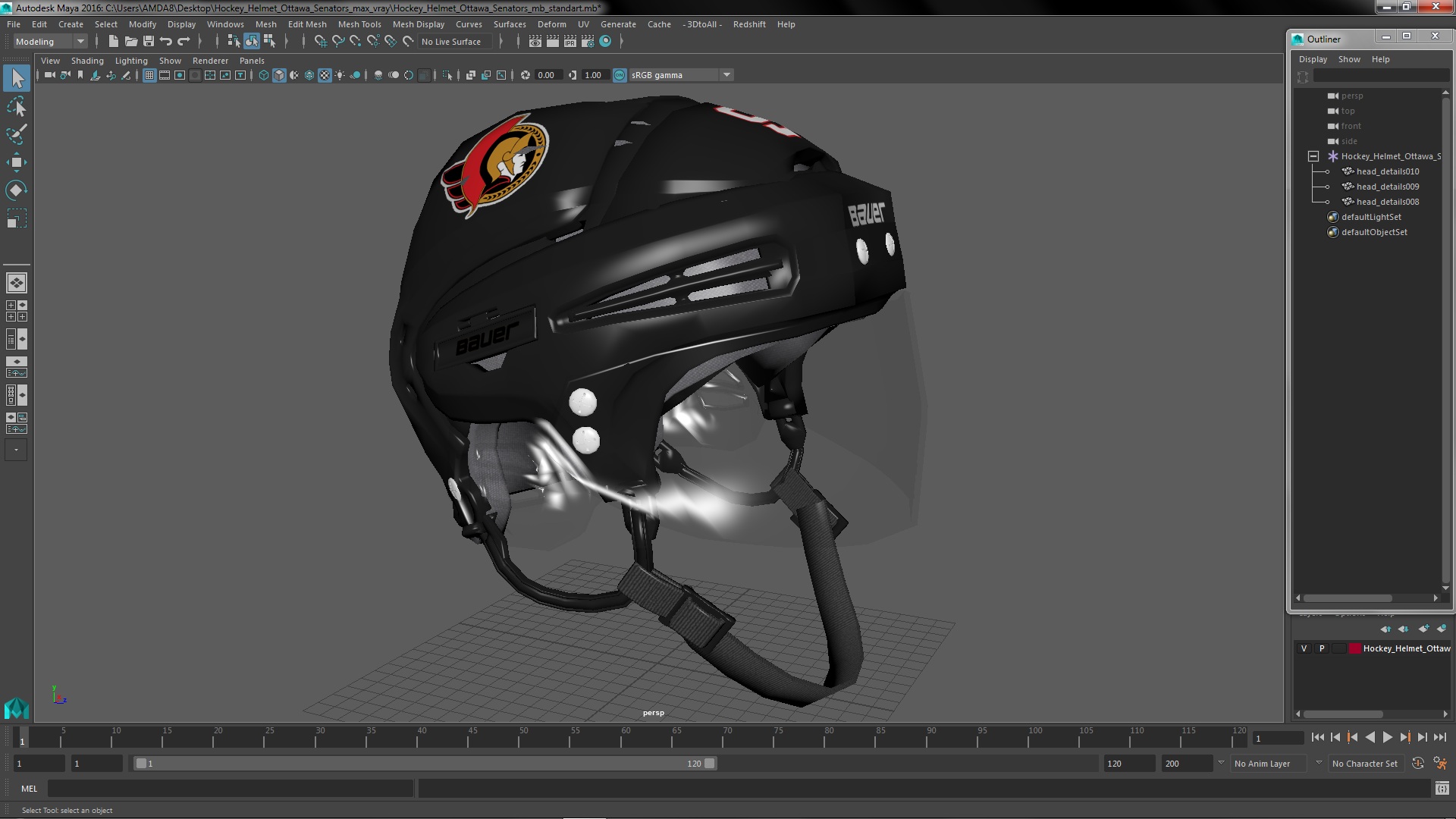Click the Save scene icon

pyautogui.click(x=149, y=42)
